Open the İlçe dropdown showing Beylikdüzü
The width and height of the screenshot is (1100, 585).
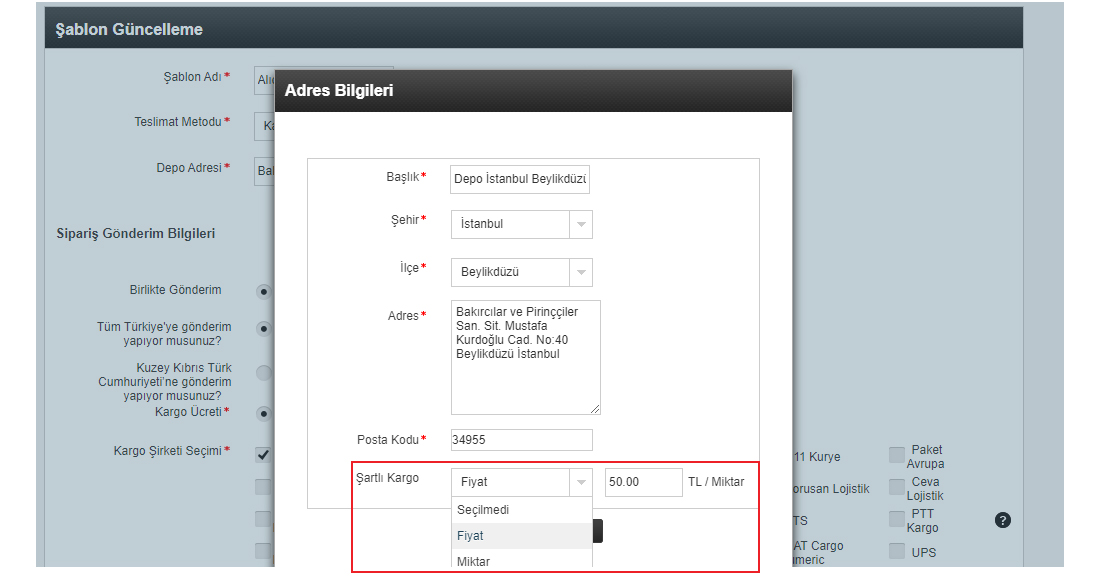(521, 272)
